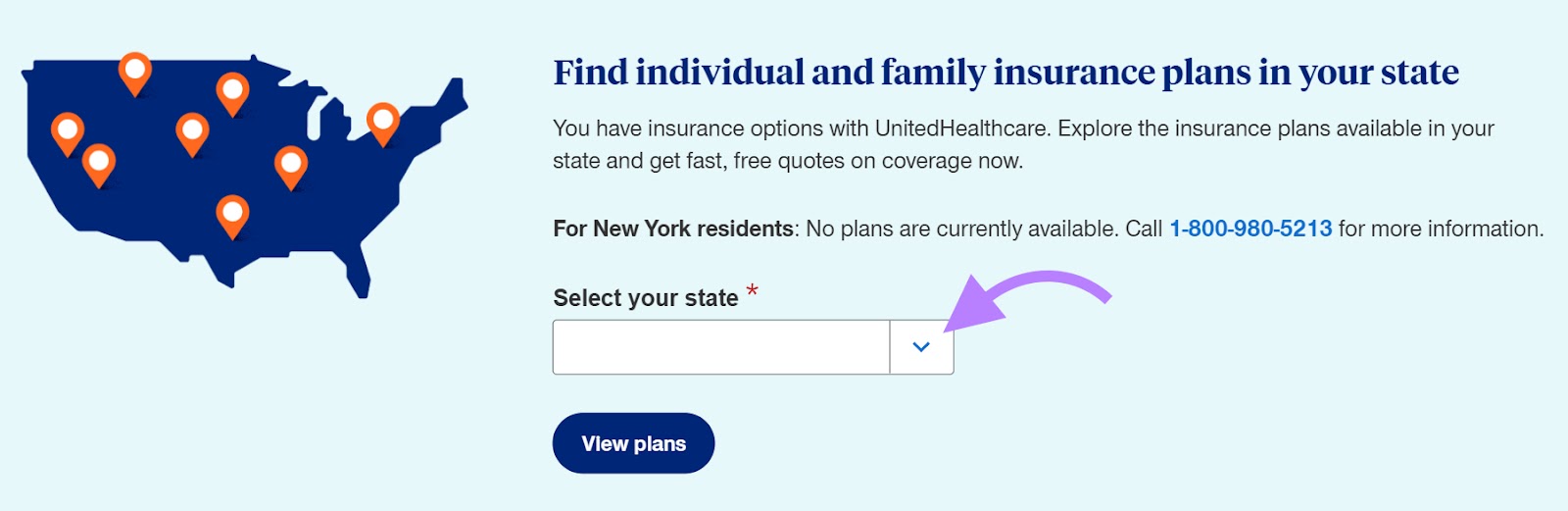Select the pin over the upper Midwest

coord(232,90)
